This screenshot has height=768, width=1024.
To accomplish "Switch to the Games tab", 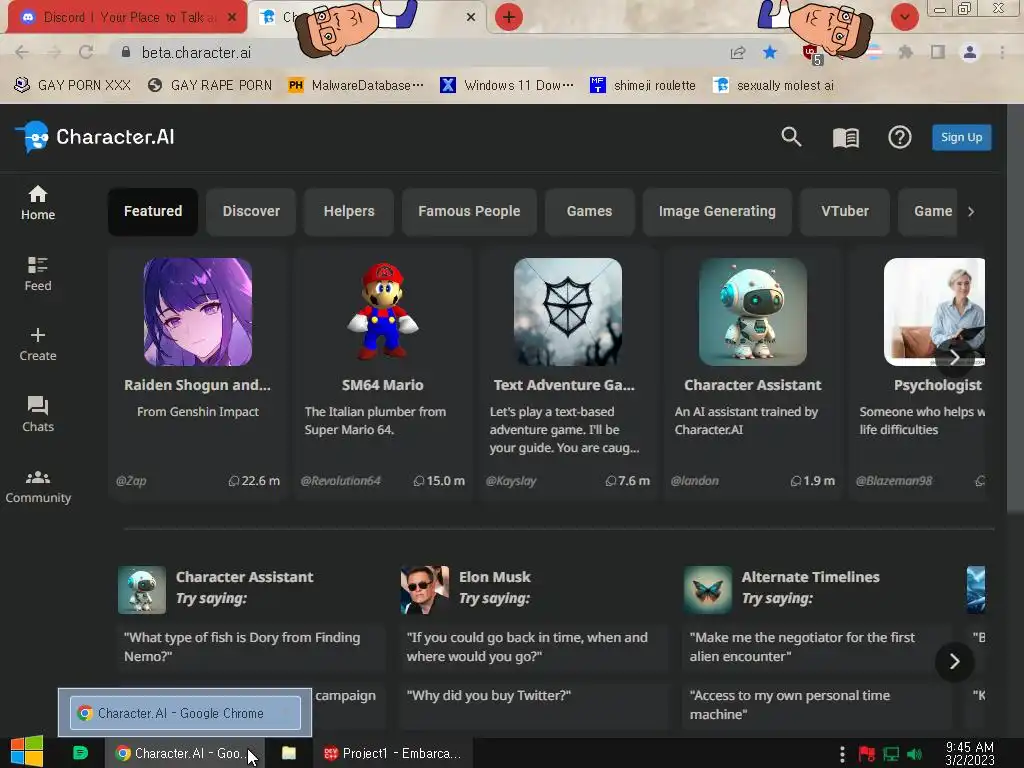I will [x=589, y=212].
